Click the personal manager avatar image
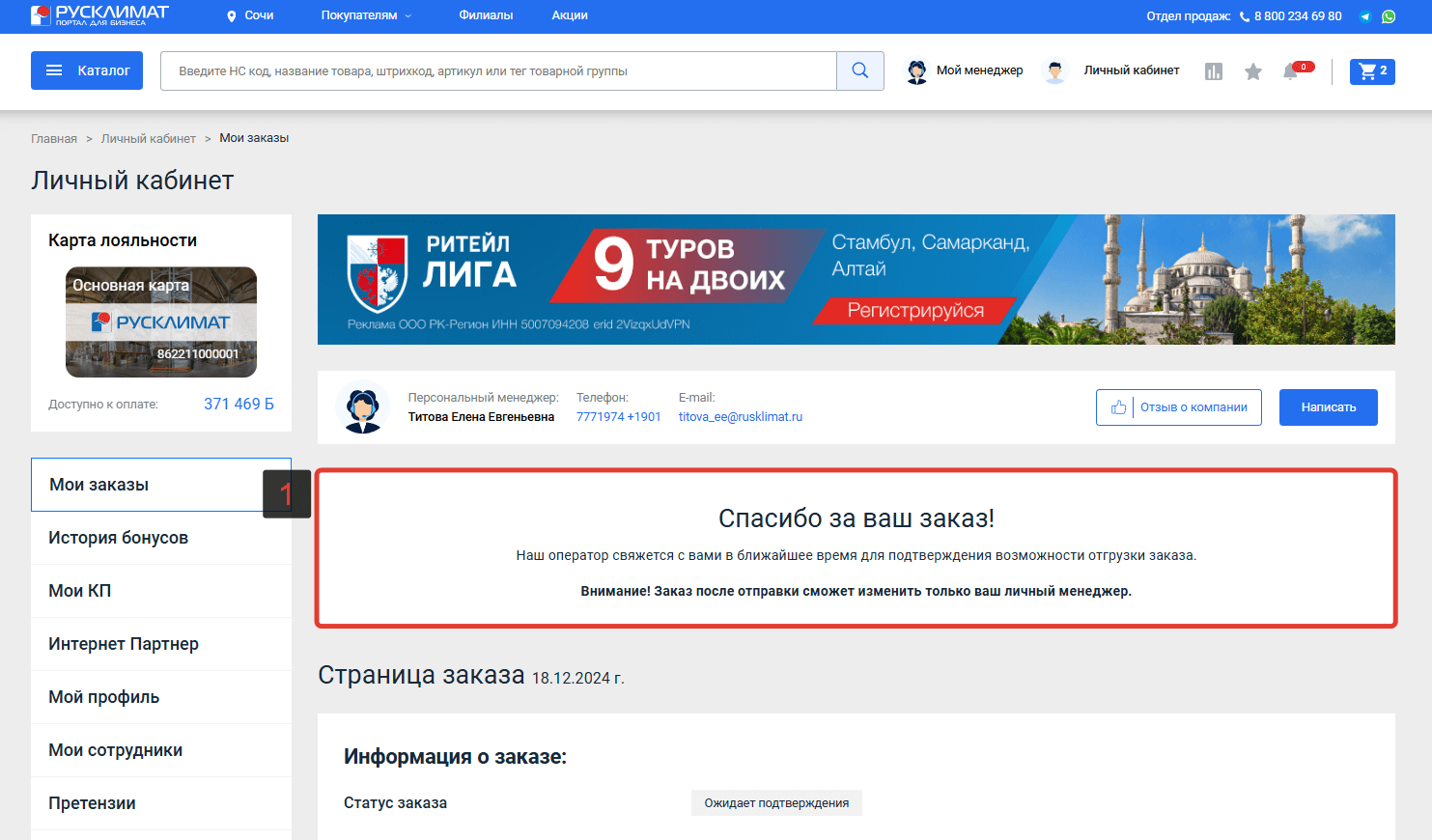This screenshot has height=840, width=1432. (x=363, y=407)
